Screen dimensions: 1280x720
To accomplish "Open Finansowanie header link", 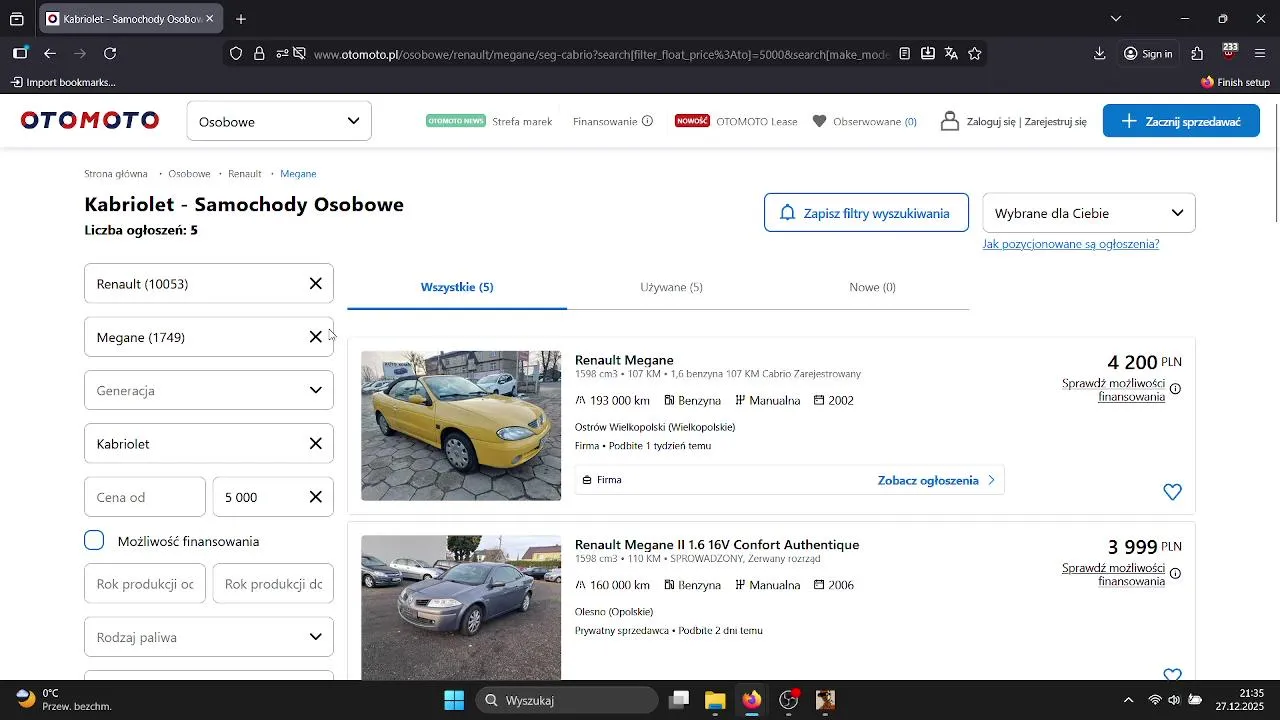I will pos(605,121).
